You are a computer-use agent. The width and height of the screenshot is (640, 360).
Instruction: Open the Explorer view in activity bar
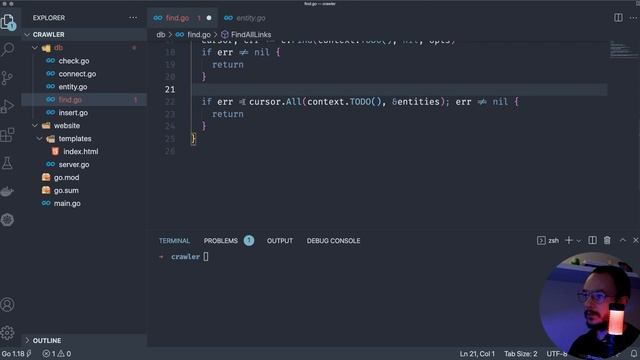pyautogui.click(x=8, y=22)
